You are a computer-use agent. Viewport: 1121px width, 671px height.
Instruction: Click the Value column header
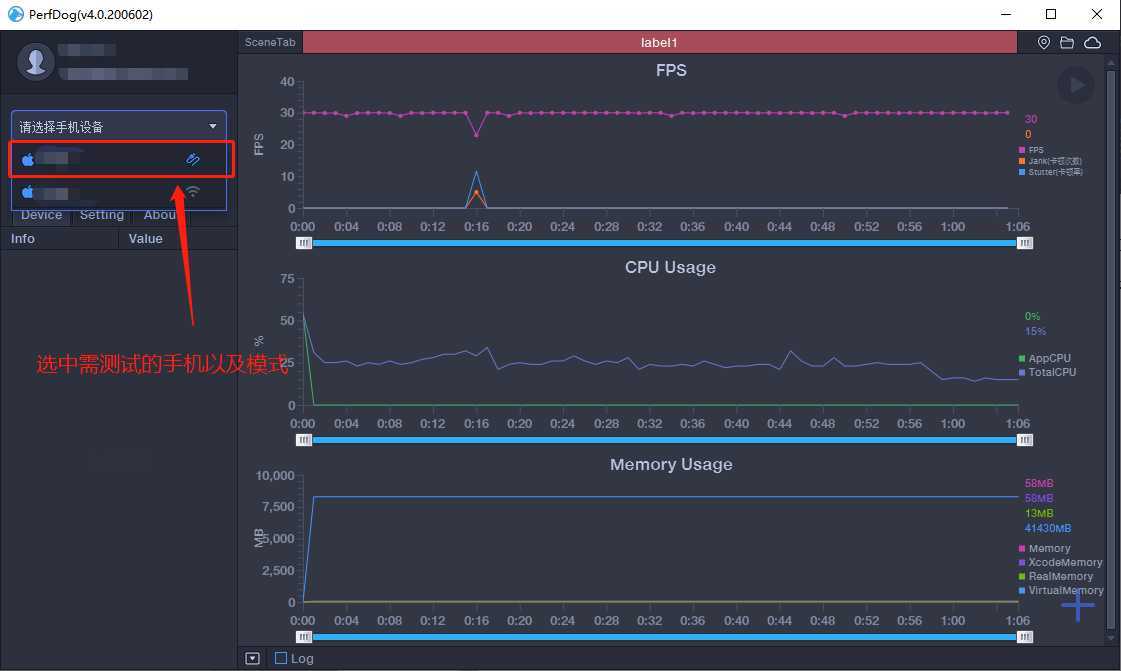click(x=146, y=239)
